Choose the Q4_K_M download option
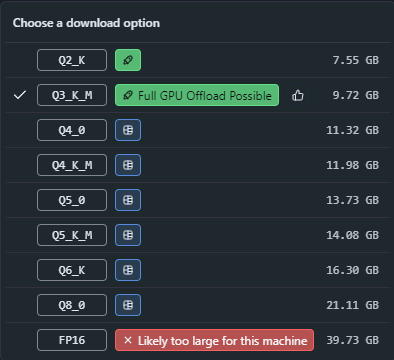The width and height of the screenshot is (394, 360). pos(72,165)
